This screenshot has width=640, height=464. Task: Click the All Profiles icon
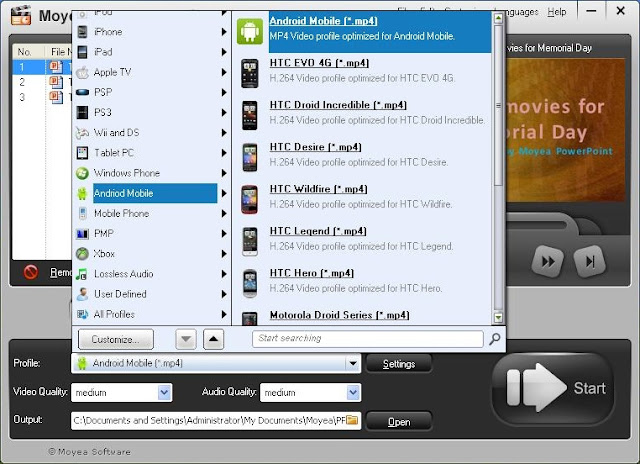(82, 314)
